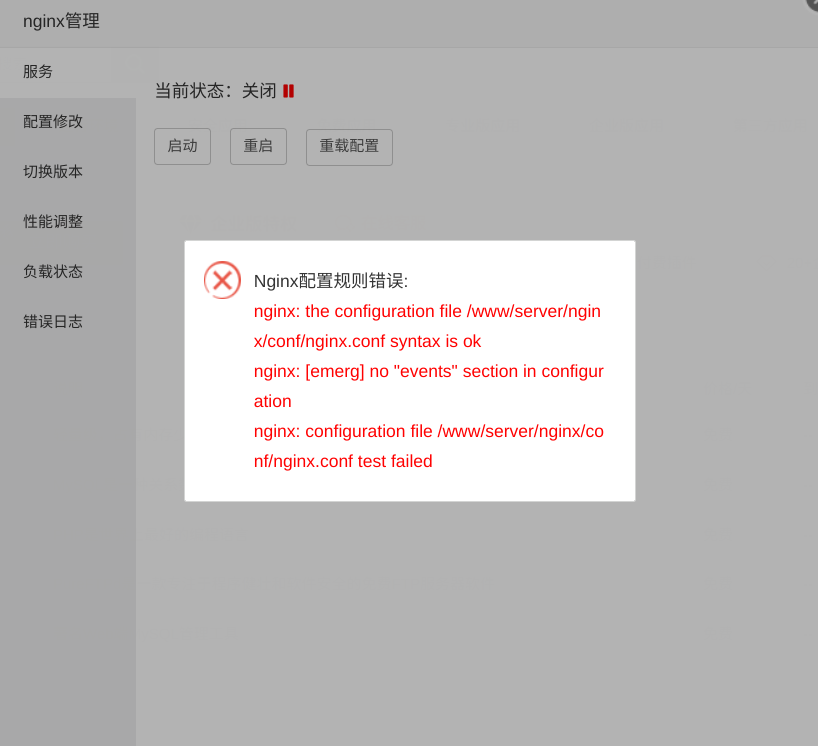
Task: Switch to 配置修改 tab
Action: pos(68,122)
